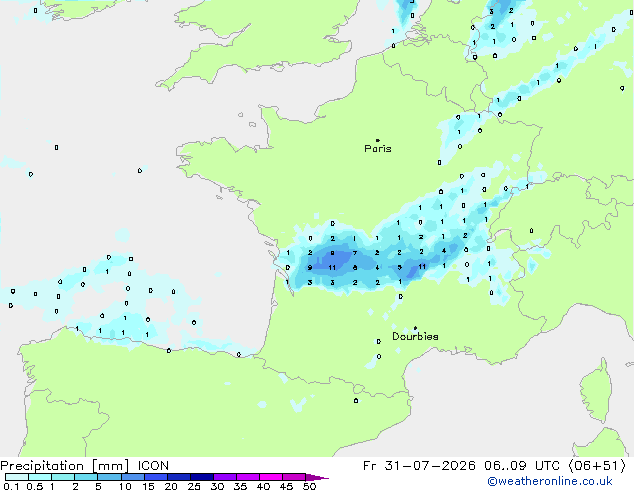Image resolution: width=634 pixels, height=490 pixels.
Task: Click the legend value label "50"
Action: pyautogui.click(x=309, y=486)
